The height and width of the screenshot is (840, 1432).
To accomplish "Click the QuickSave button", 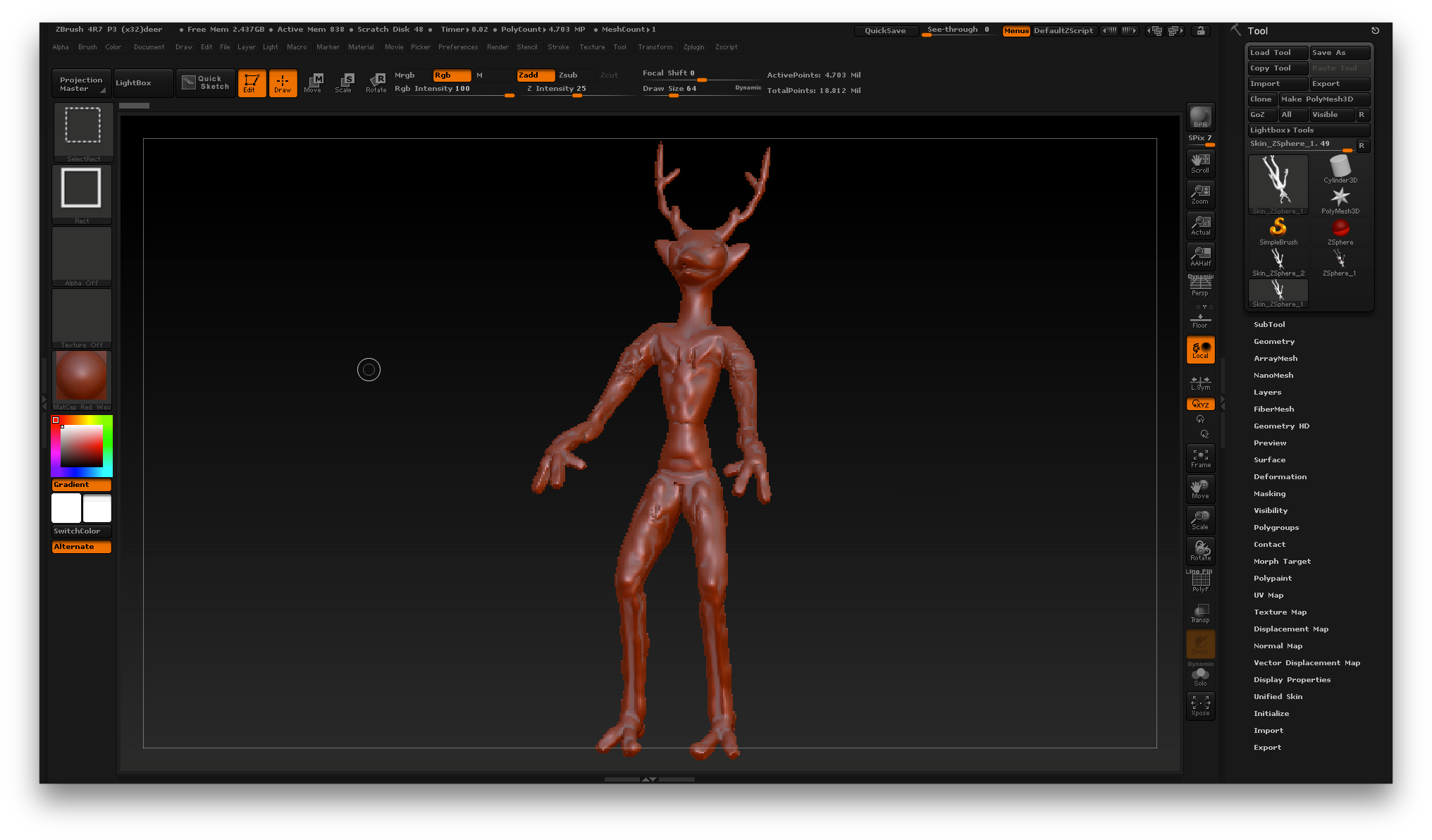I will (885, 31).
